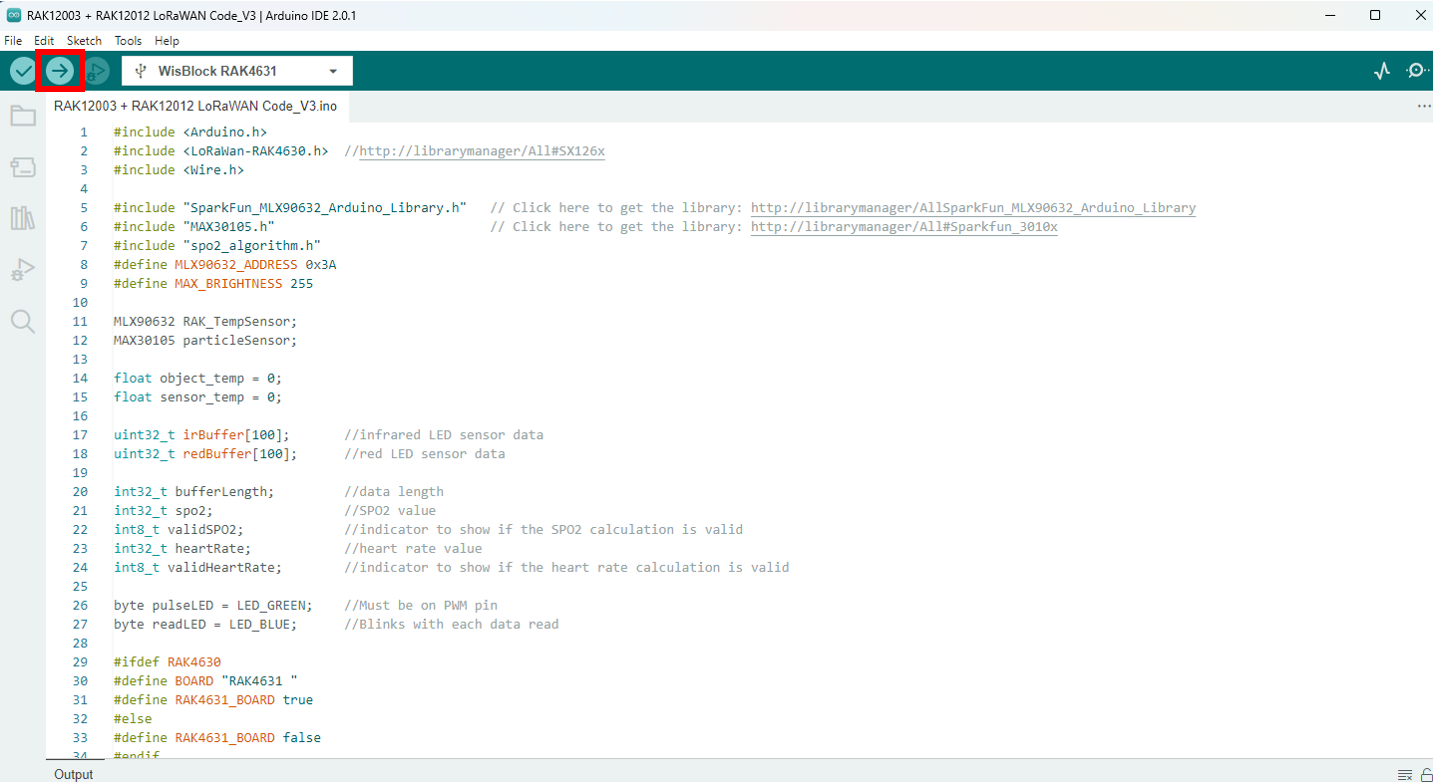The height and width of the screenshot is (782, 1433).
Task: Click 'uint32_t redBuffer[100];' code
Action: [205, 454]
